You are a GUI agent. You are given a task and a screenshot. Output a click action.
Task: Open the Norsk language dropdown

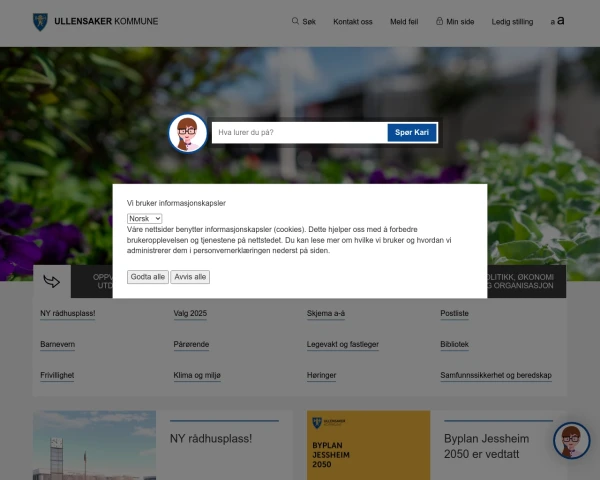point(144,219)
